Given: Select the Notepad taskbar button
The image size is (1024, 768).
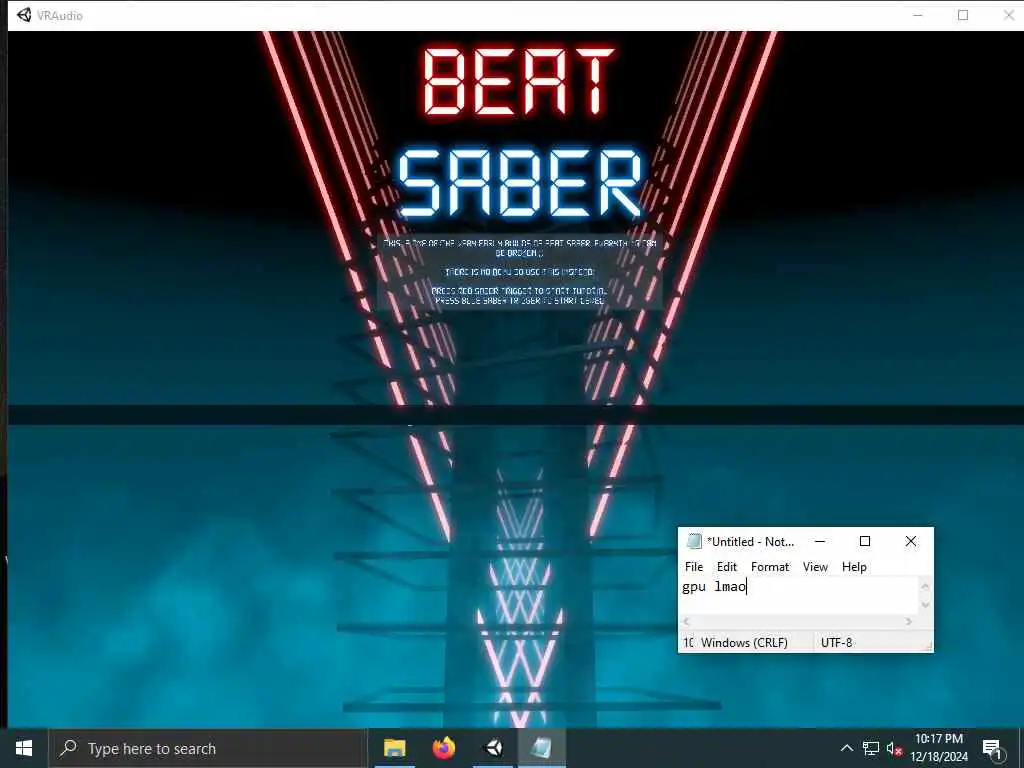Looking at the screenshot, I should coord(541,748).
